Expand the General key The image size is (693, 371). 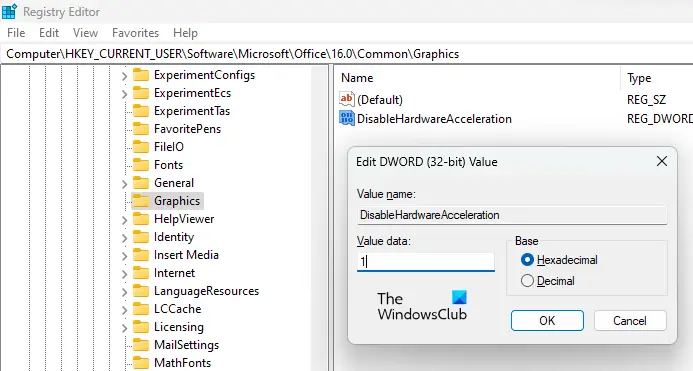(124, 184)
